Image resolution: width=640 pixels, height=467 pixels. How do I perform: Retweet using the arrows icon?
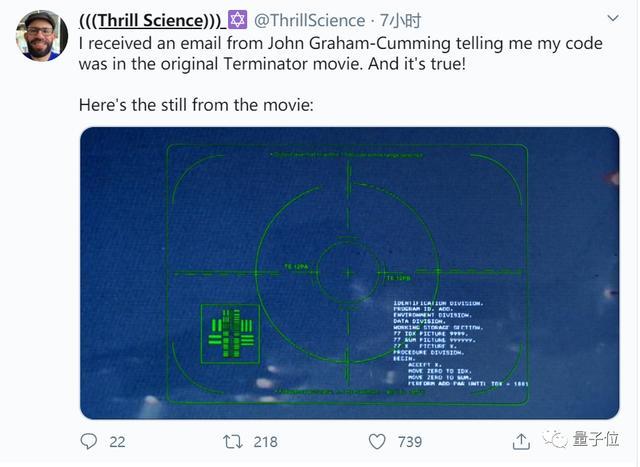[x=231, y=441]
